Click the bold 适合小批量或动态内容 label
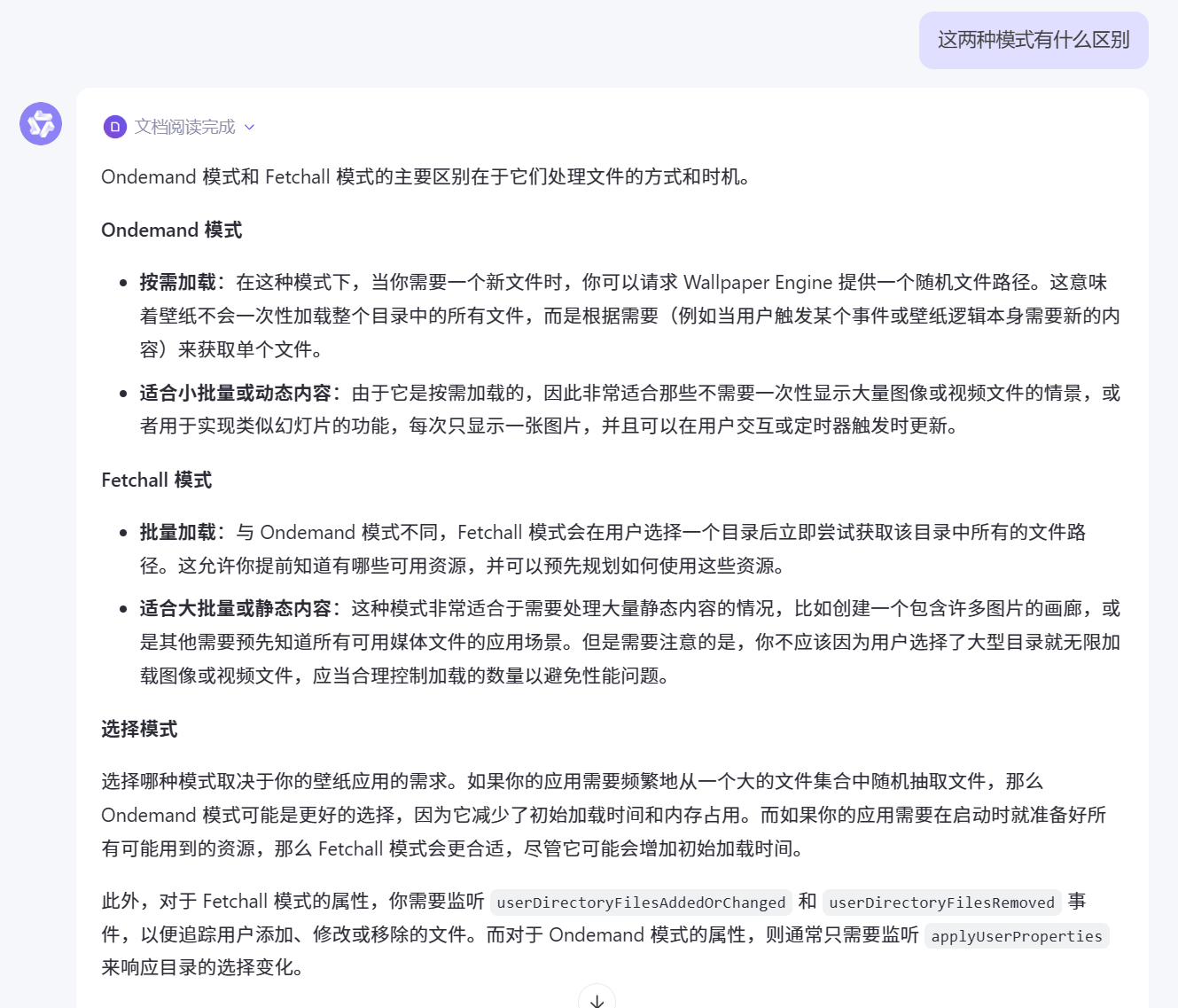Screen dimensions: 1178x1008 [x=235, y=394]
